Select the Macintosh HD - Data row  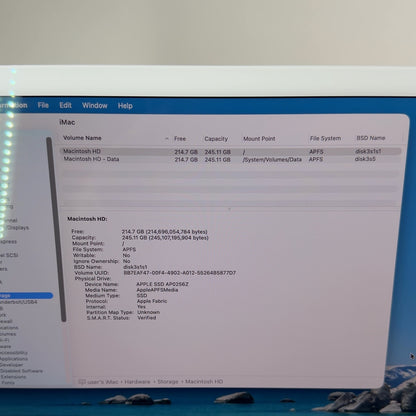(x=230, y=159)
